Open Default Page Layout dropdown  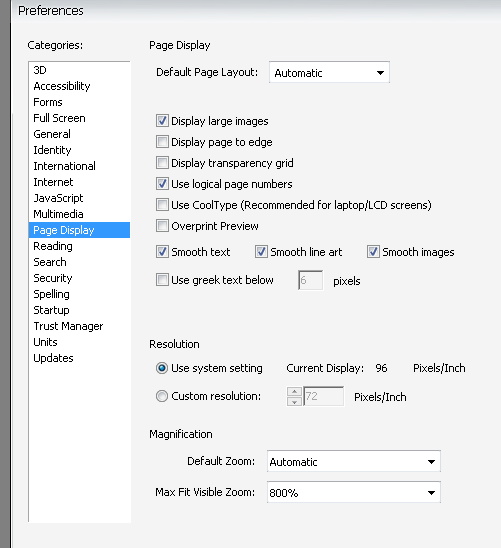(329, 72)
